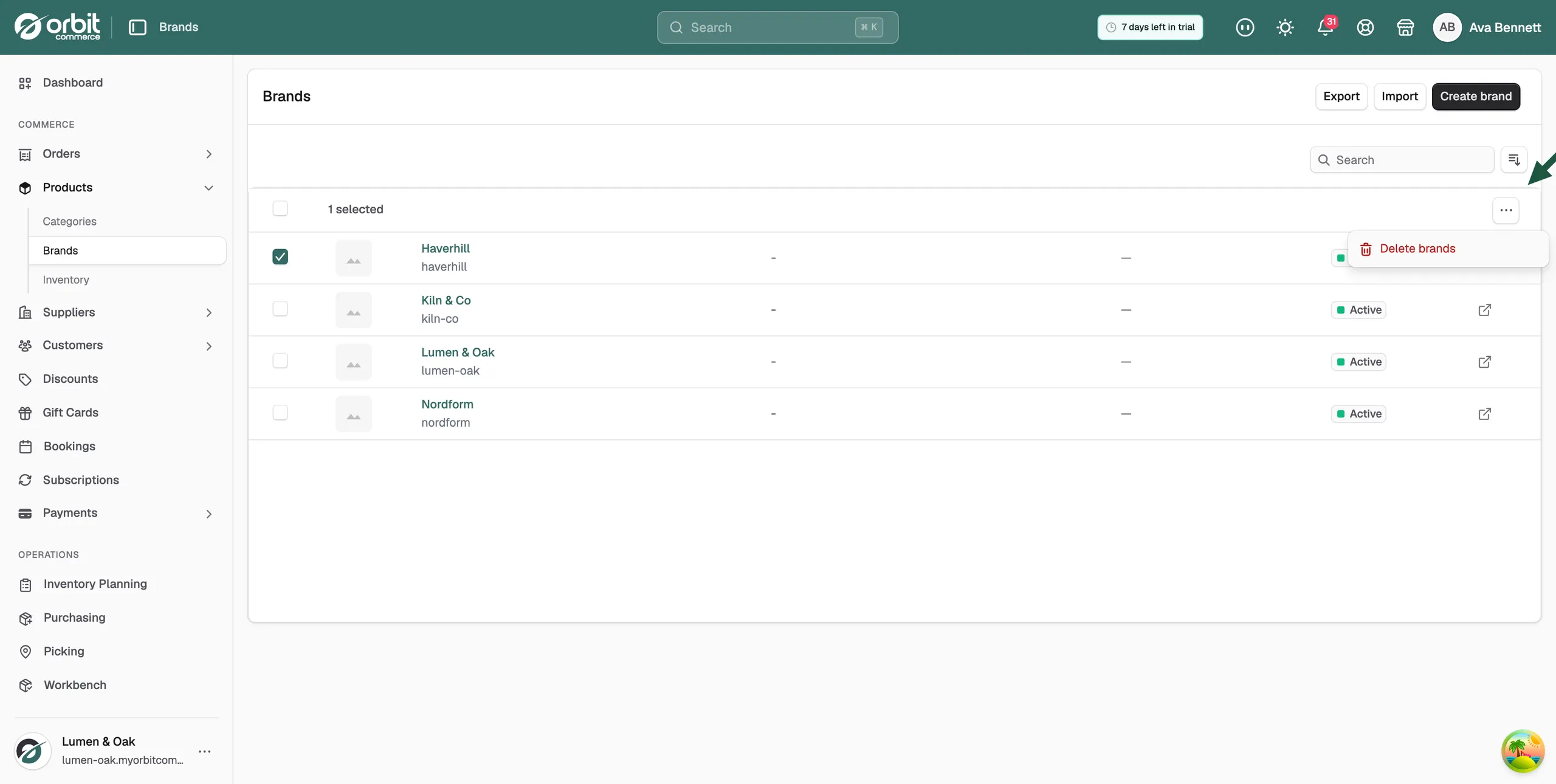Expand the Suppliers chevron
This screenshot has height=784, width=1556.
(x=208, y=312)
